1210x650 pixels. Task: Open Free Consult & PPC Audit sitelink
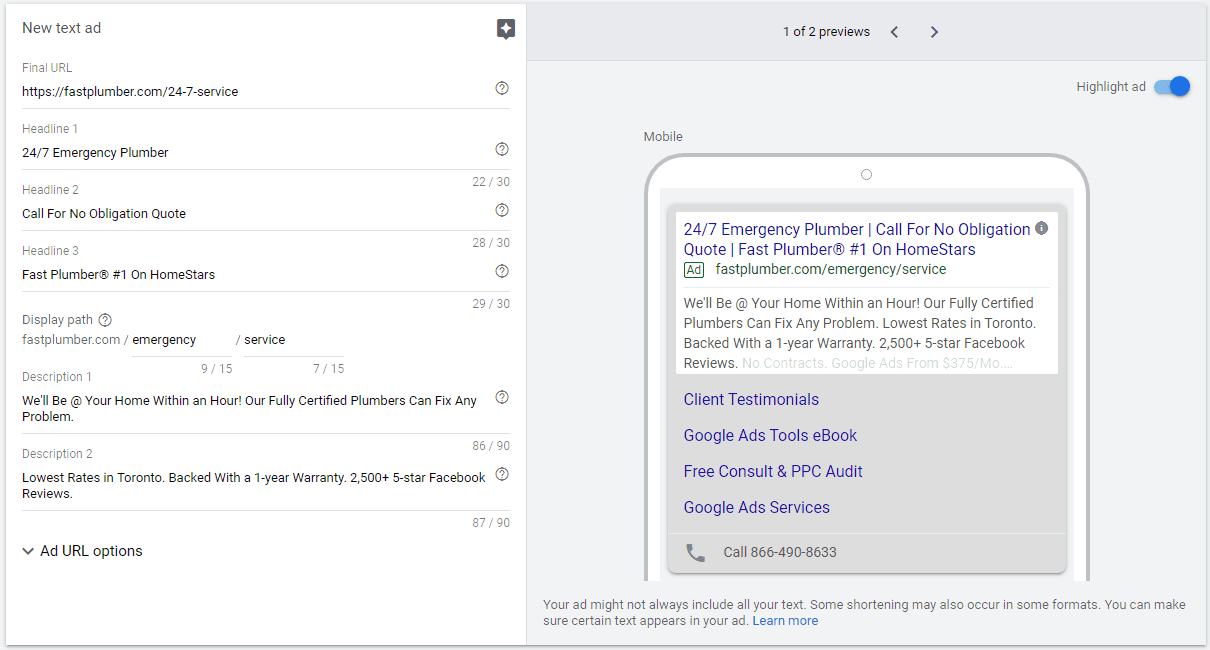point(773,472)
